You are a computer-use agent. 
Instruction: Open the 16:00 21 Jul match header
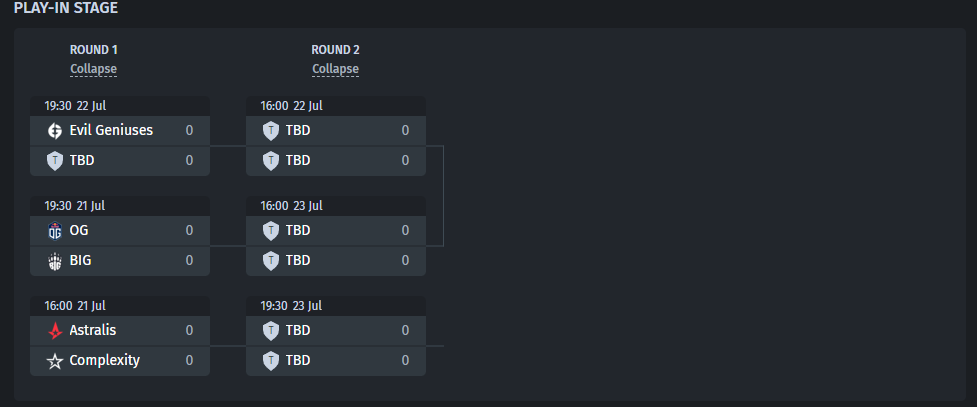coord(120,305)
